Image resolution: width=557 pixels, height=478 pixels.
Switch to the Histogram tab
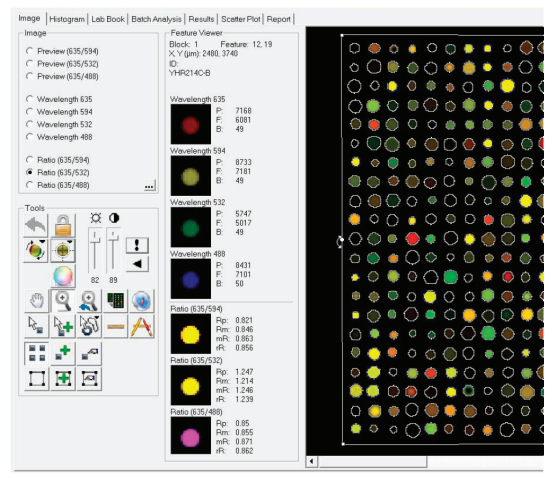(x=67, y=19)
